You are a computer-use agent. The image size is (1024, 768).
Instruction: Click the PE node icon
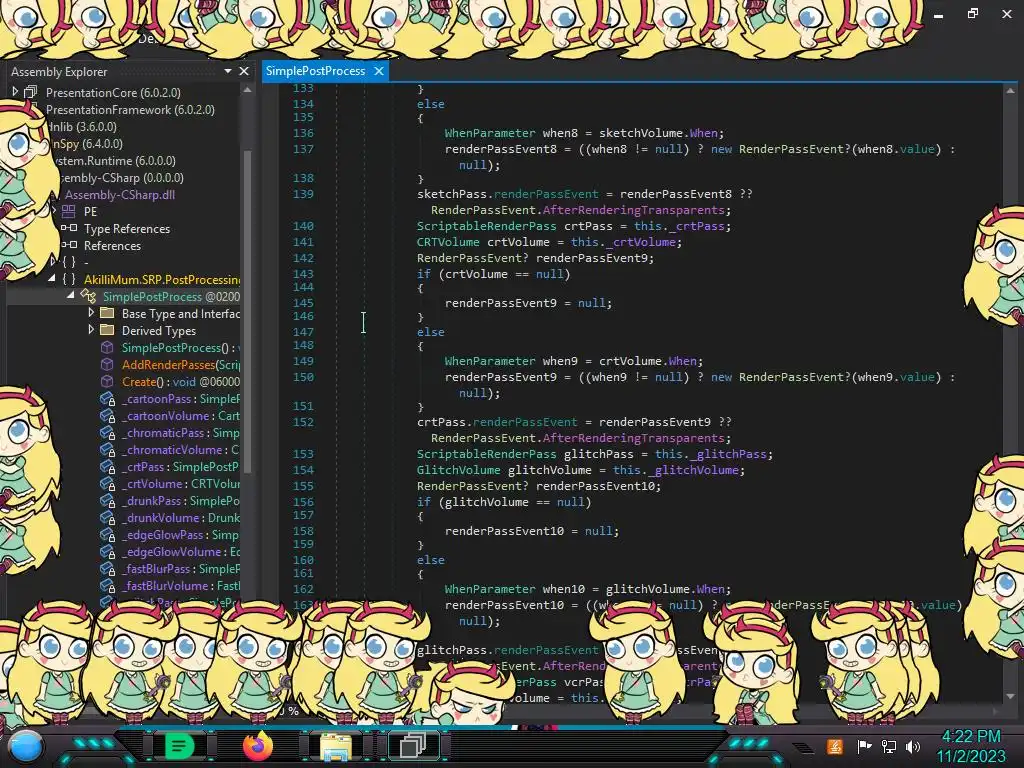[69, 211]
